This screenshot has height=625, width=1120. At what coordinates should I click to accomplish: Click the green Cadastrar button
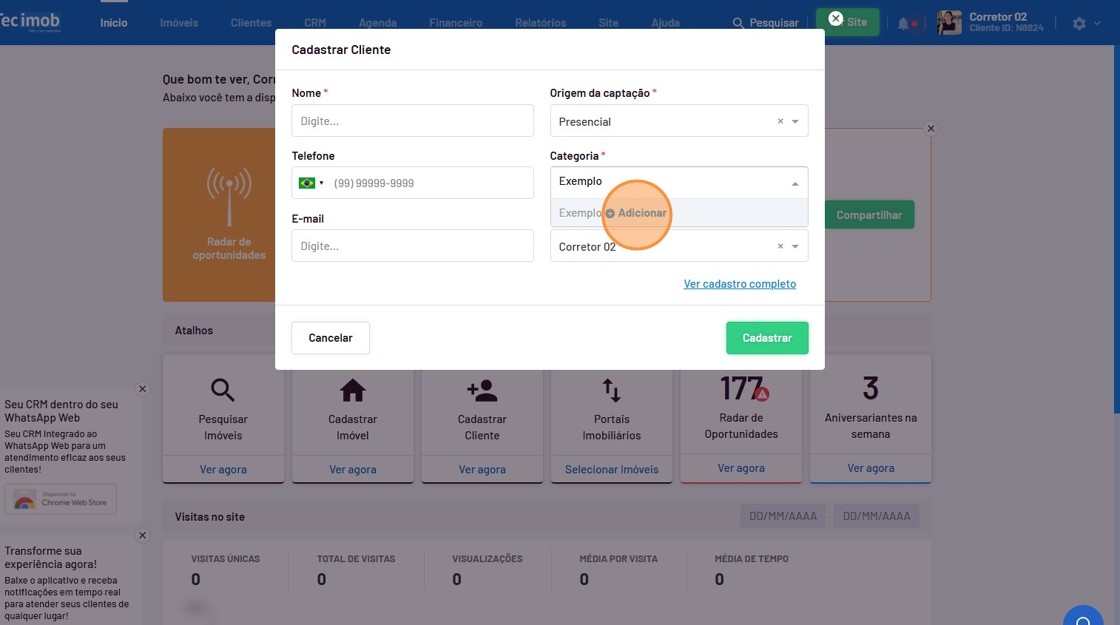tap(767, 338)
